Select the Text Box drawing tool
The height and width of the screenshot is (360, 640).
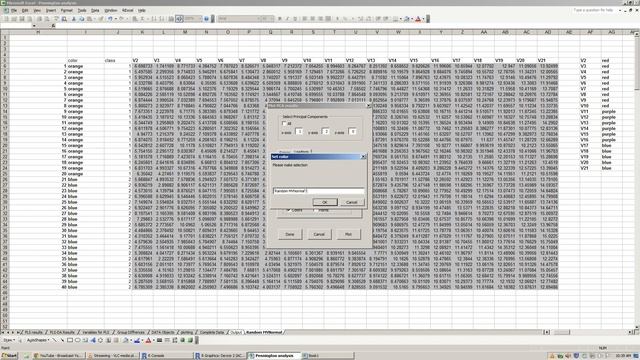pyautogui.click(x=85, y=340)
